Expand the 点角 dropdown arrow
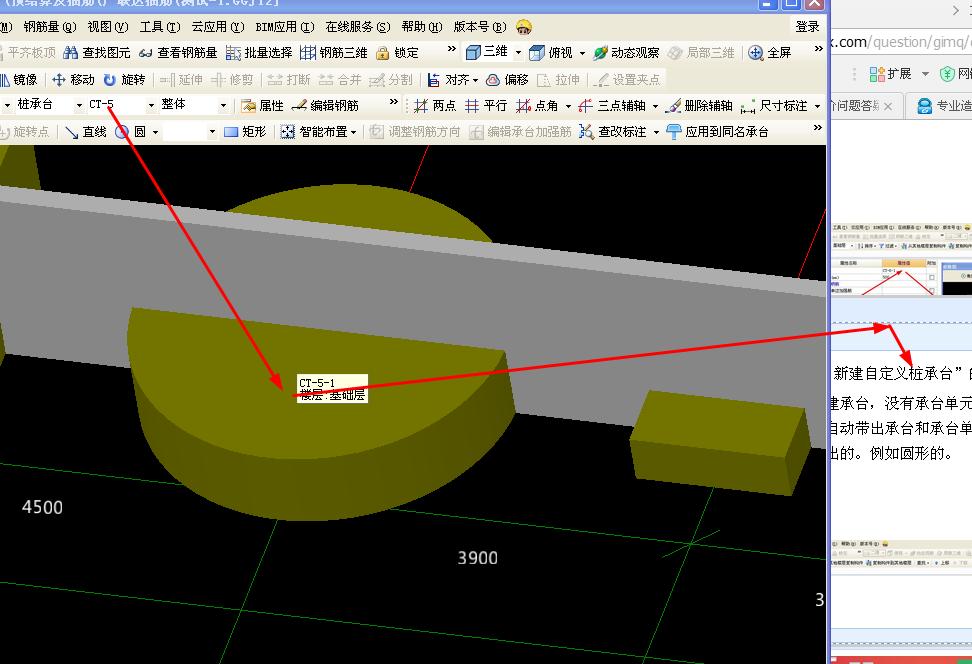Image resolution: width=972 pixels, height=664 pixels. coord(568,107)
